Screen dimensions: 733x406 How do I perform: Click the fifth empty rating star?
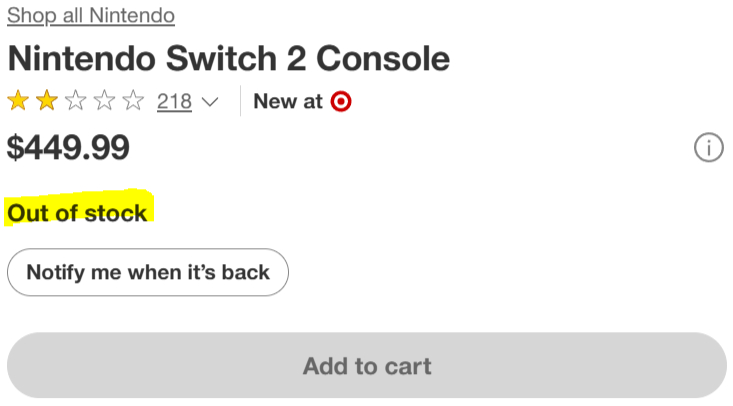pyautogui.click(x=134, y=101)
